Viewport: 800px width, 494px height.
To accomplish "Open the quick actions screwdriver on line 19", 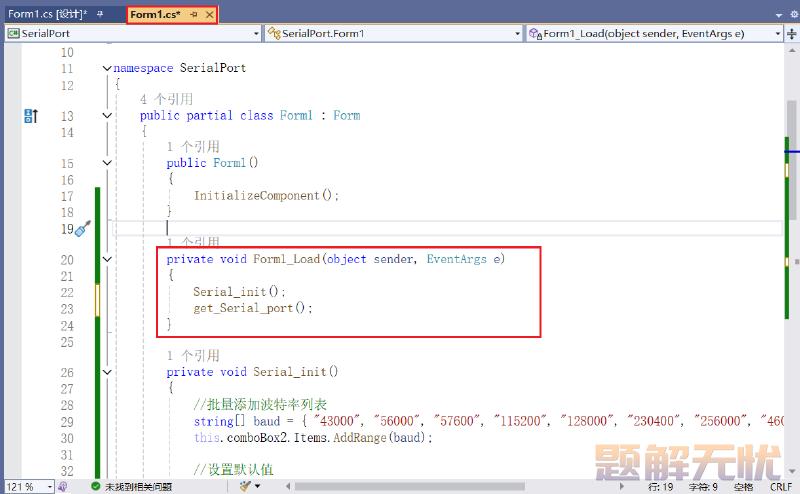I will [83, 229].
